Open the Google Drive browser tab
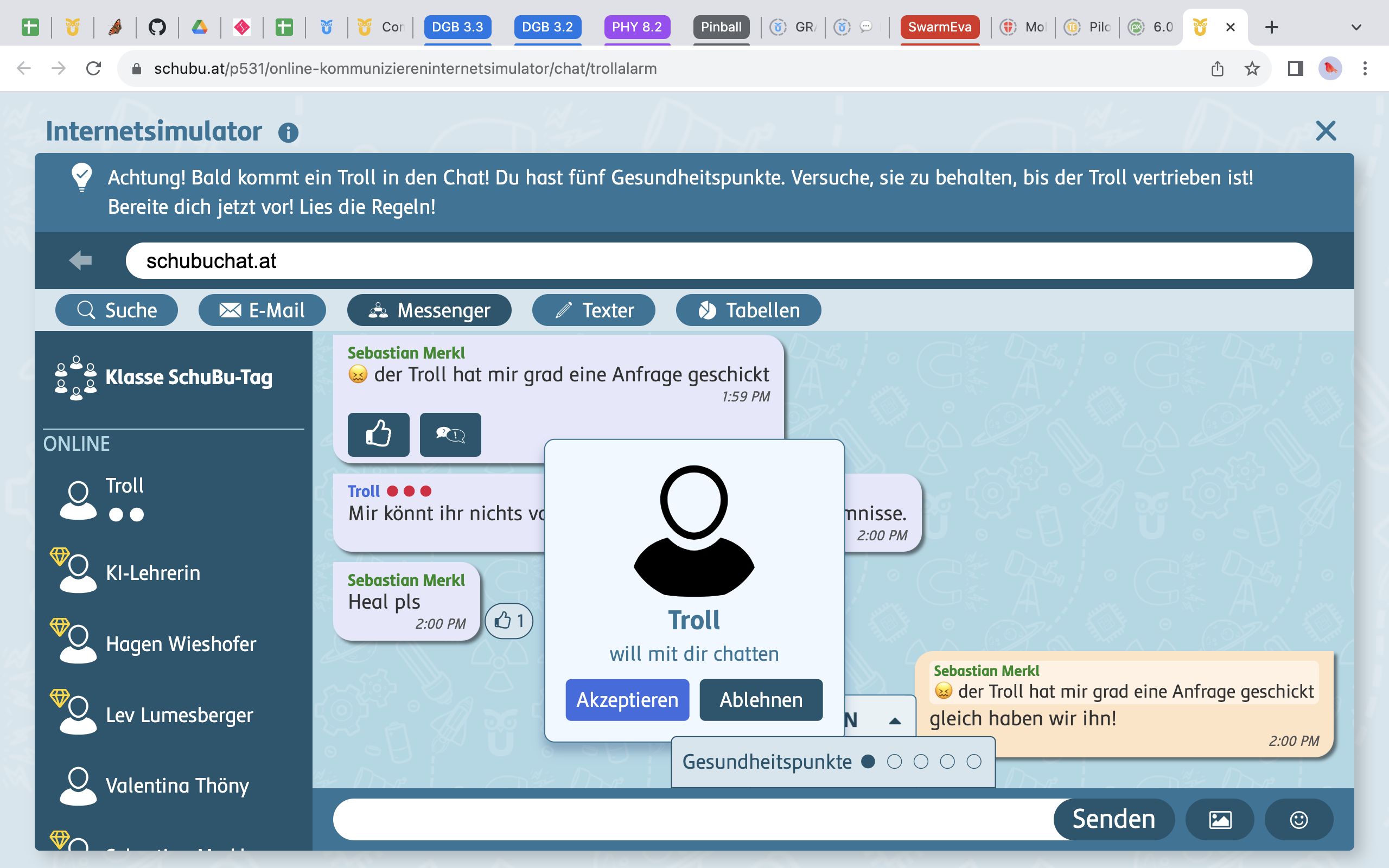Screen dimensions: 1389x868 [199, 27]
